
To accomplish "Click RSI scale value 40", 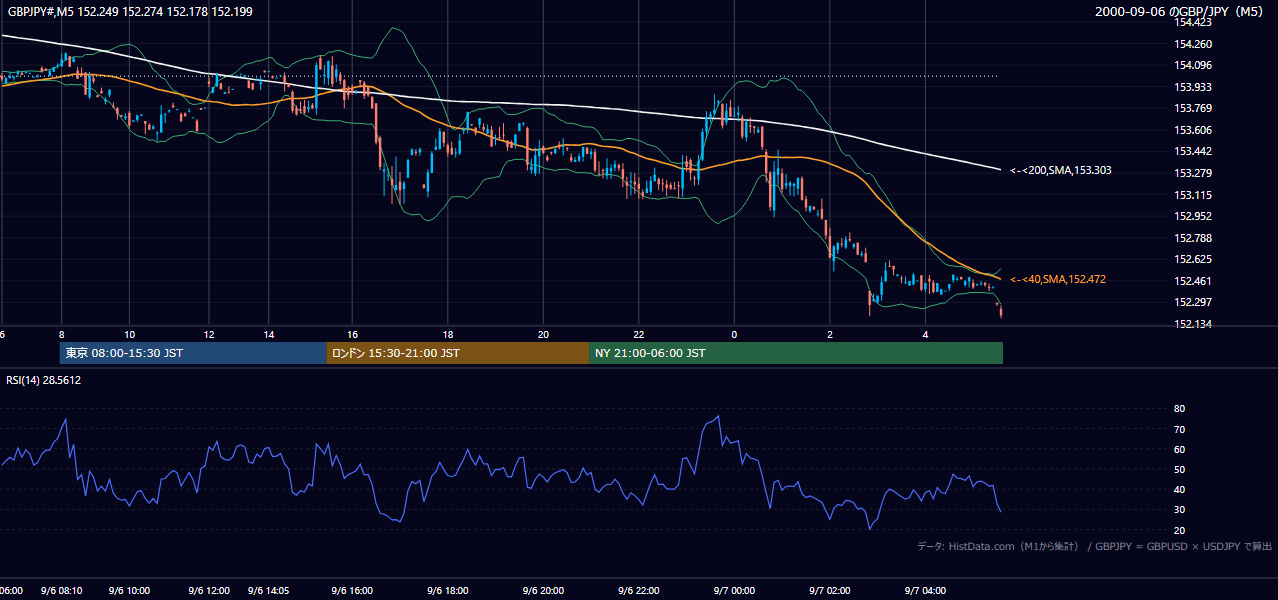I will pos(1180,489).
